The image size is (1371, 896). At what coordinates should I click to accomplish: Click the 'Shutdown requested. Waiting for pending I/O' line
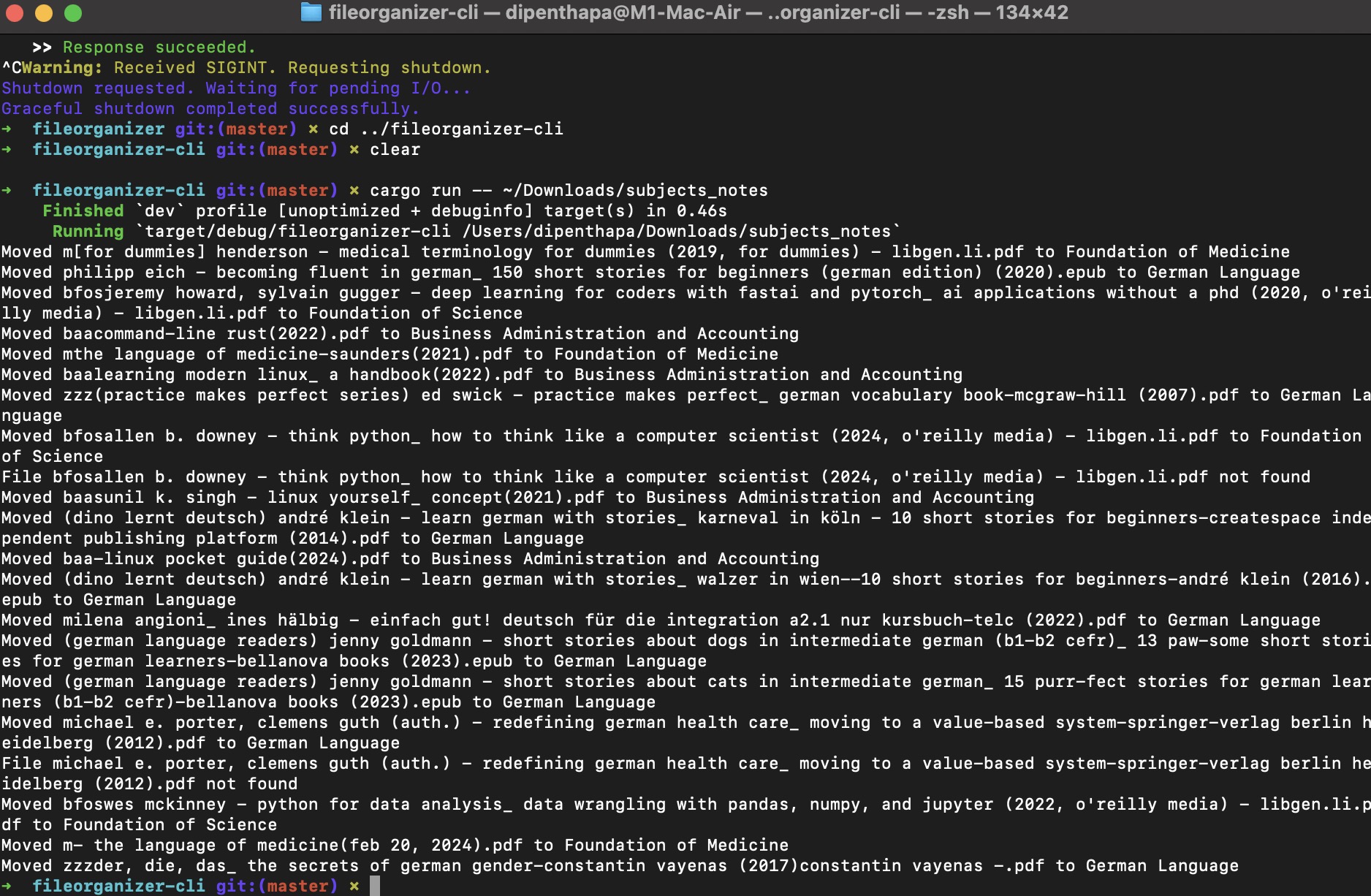(x=234, y=88)
